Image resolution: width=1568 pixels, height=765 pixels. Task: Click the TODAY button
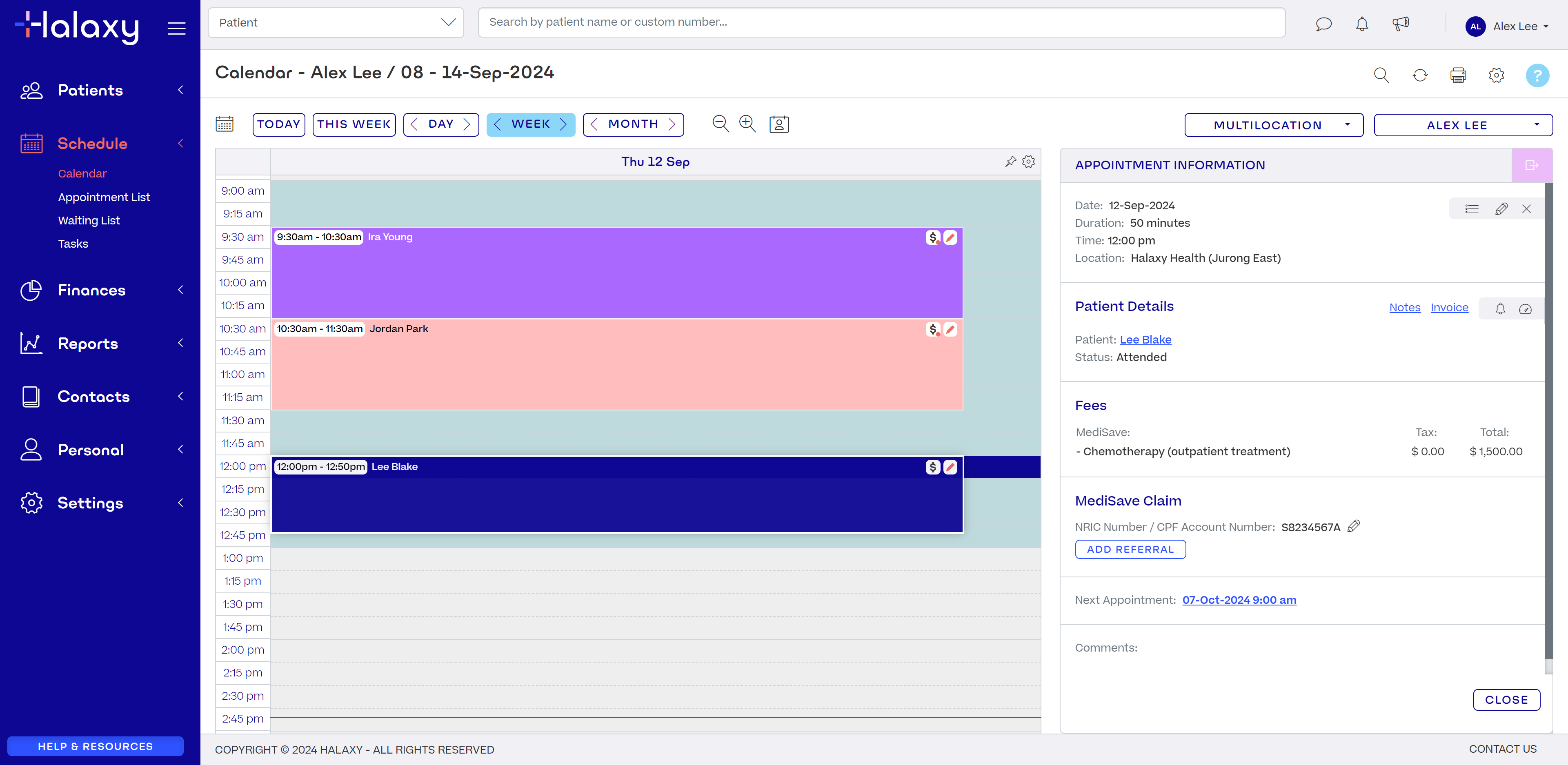pyautogui.click(x=278, y=124)
